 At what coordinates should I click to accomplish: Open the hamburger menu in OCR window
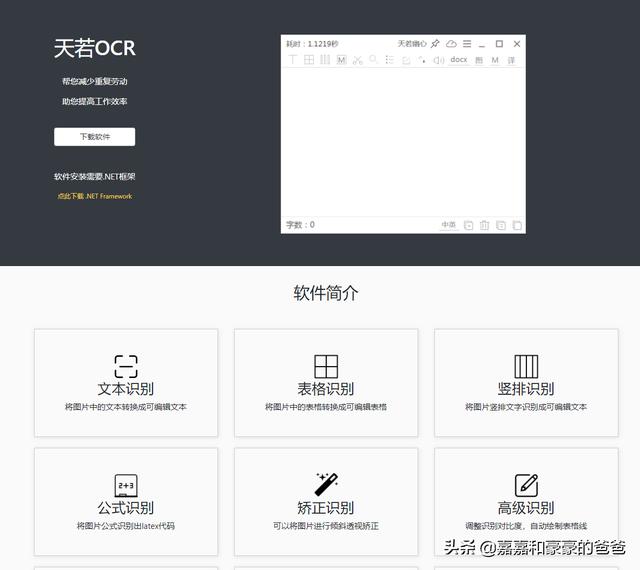[467, 43]
